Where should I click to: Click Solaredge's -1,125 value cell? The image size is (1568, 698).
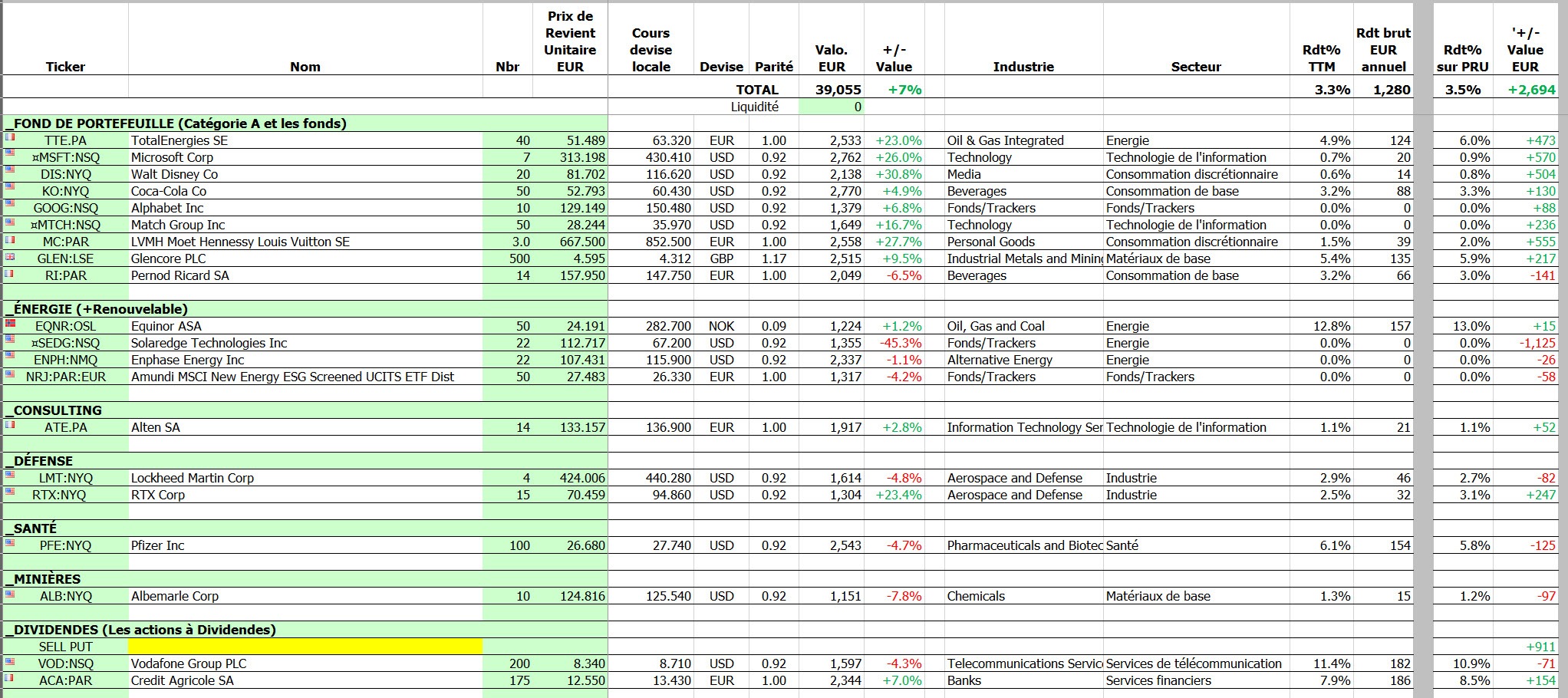pos(1525,343)
